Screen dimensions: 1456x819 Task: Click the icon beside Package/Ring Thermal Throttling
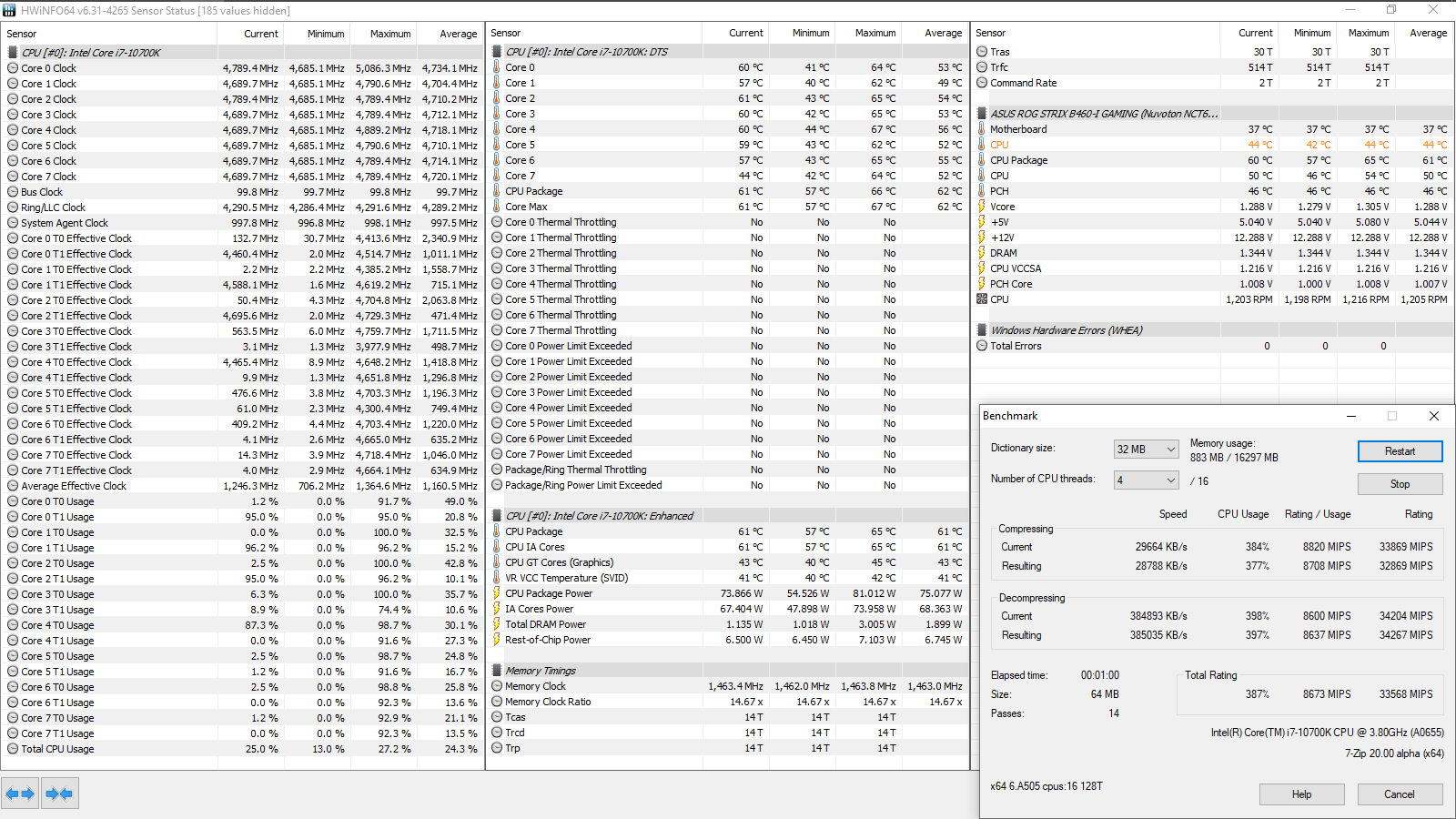point(497,470)
